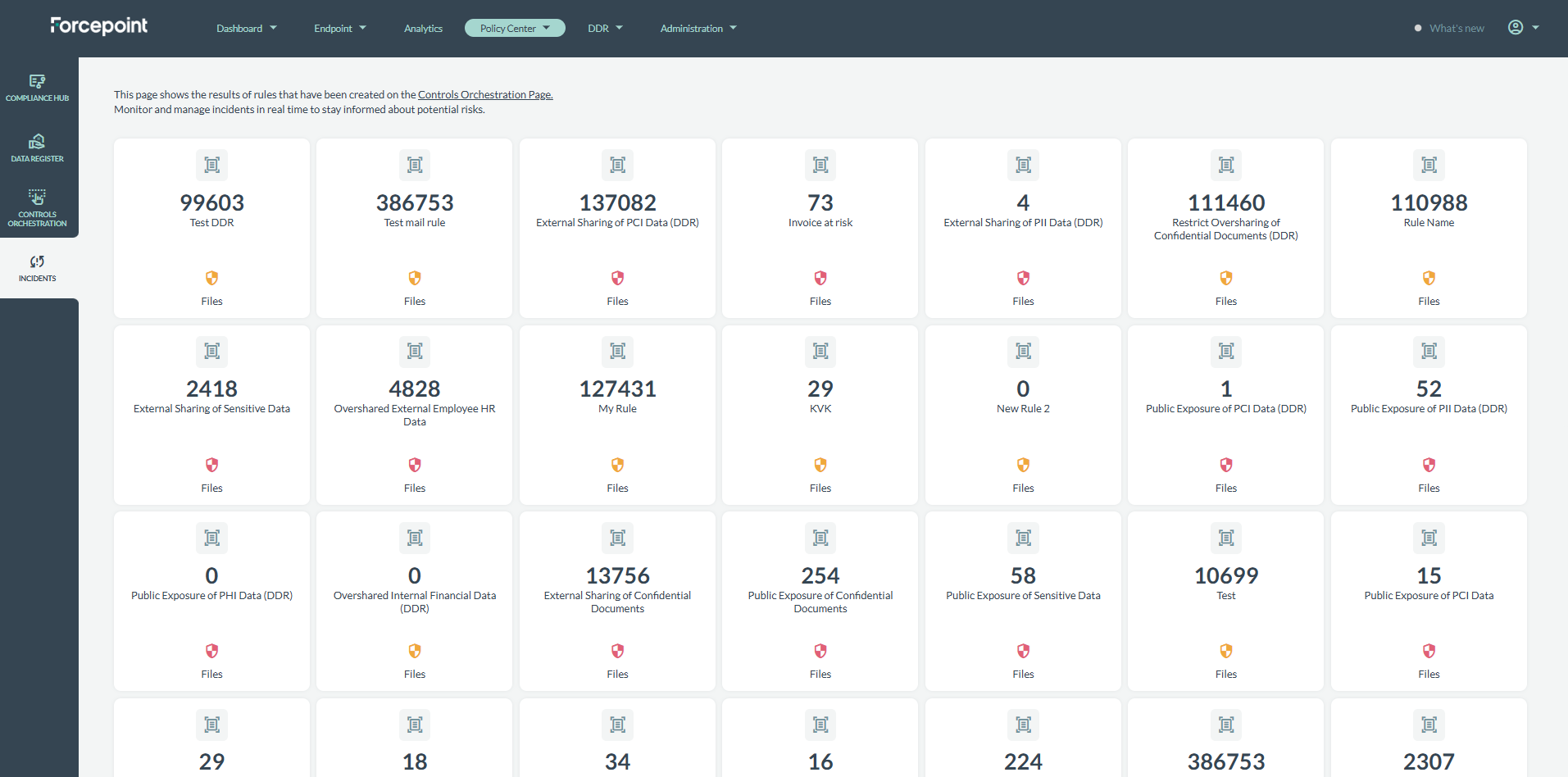Click red shield on Public Exposure of PII Data (DDR)
The width and height of the screenshot is (1568, 777).
click(1429, 465)
